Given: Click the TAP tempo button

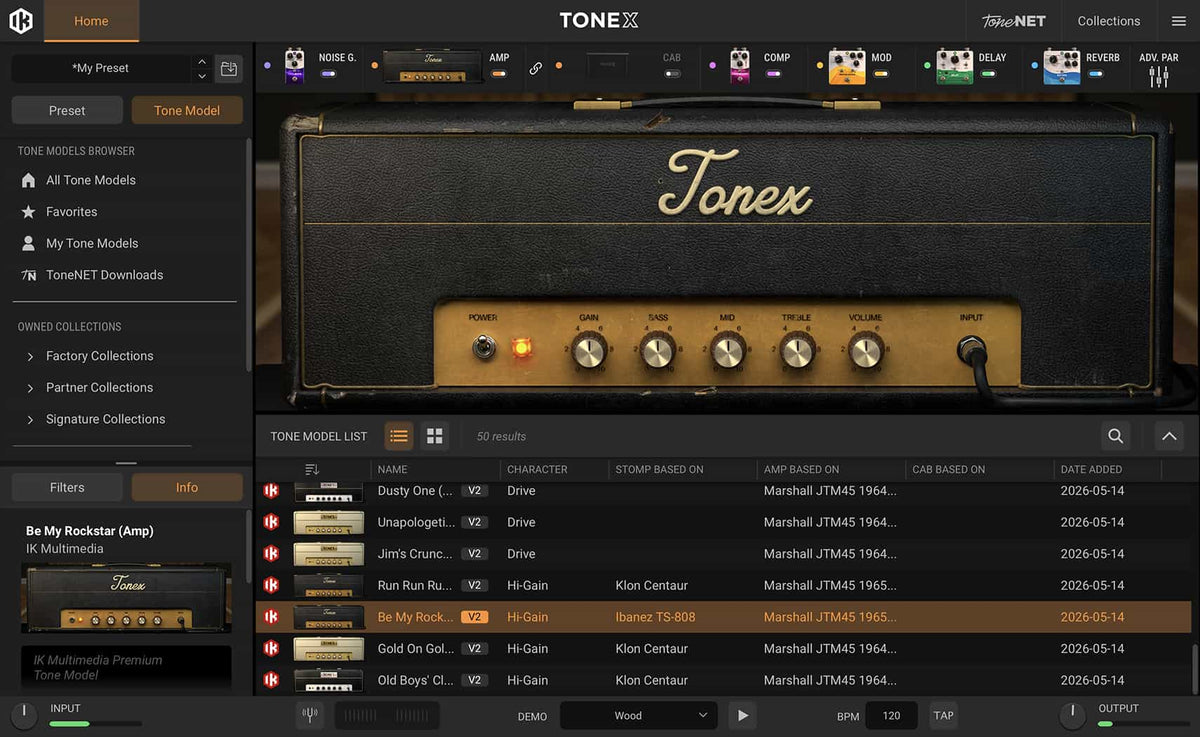Looking at the screenshot, I should [x=943, y=715].
